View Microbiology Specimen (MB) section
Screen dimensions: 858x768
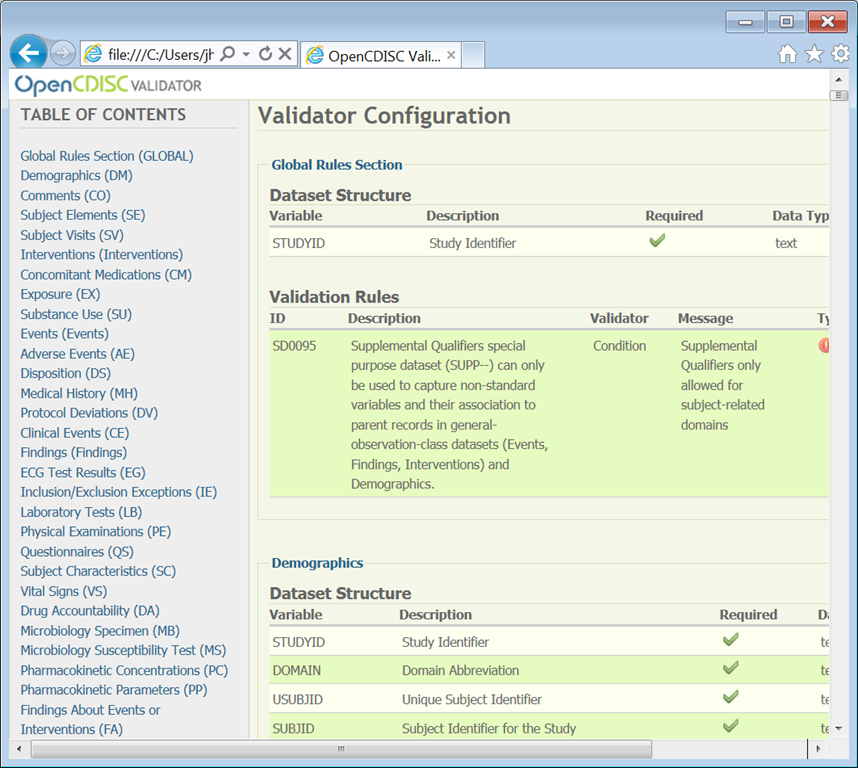point(100,631)
